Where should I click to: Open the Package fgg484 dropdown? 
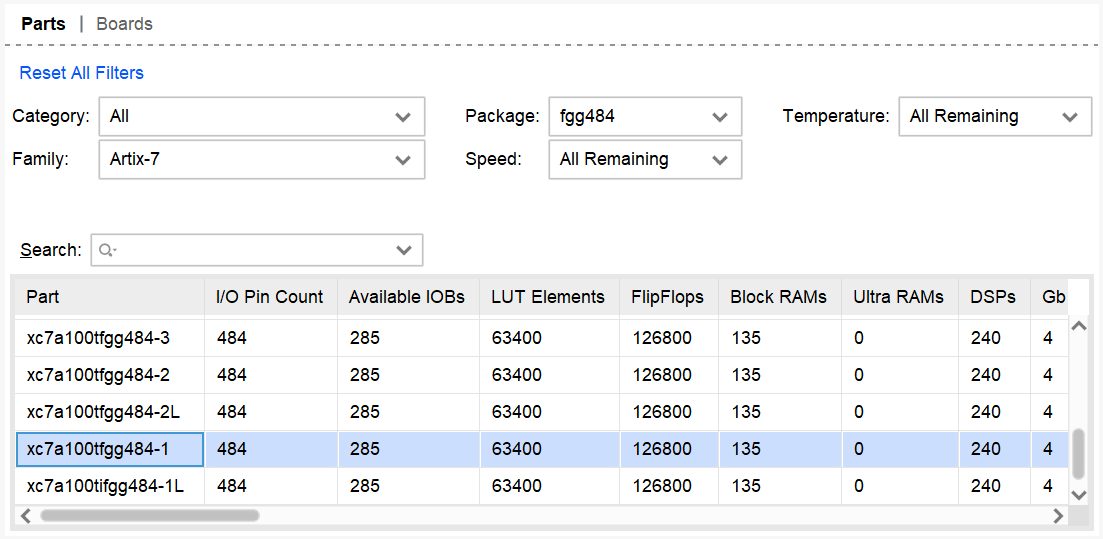(x=645, y=117)
